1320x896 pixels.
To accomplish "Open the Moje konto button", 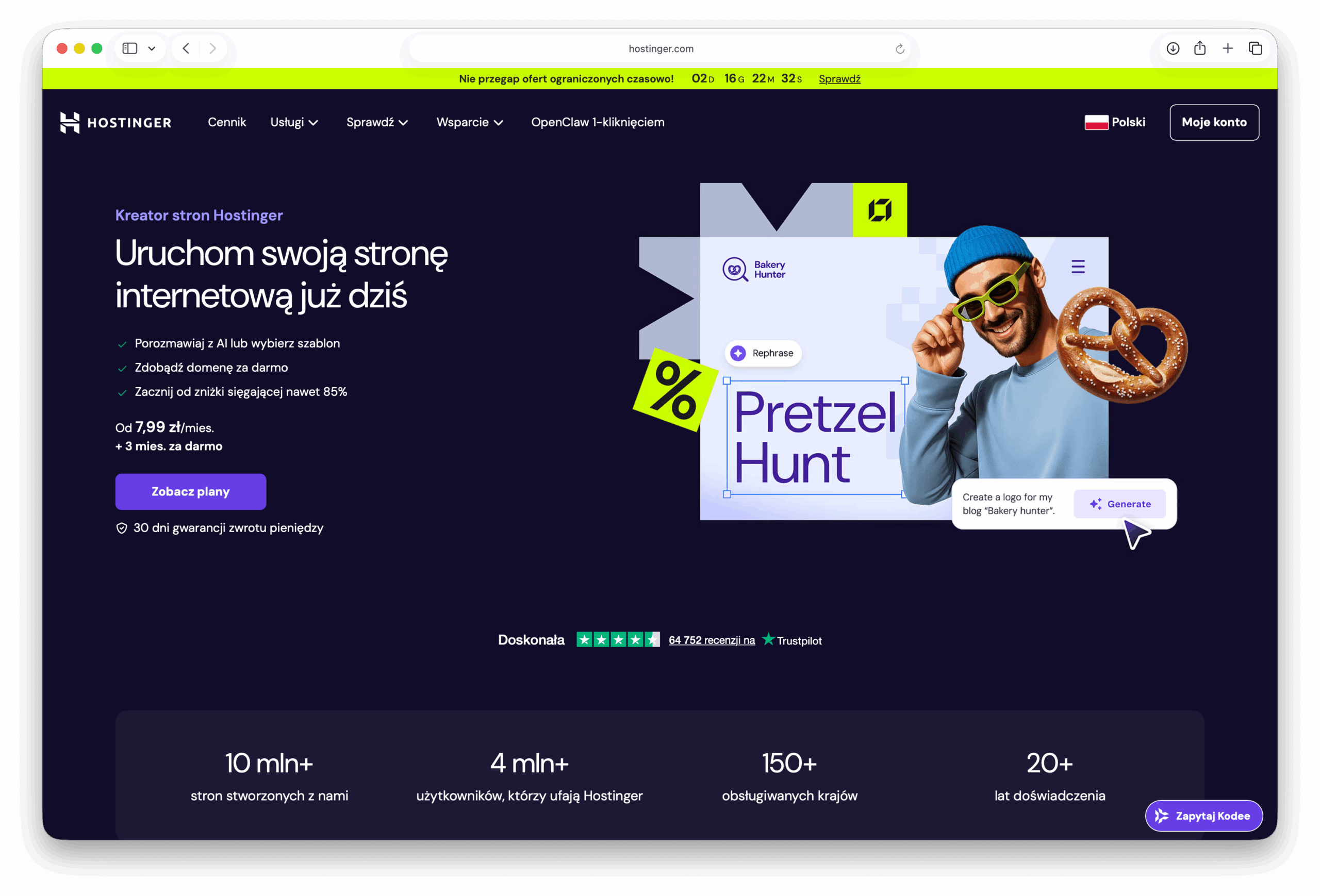I will 1214,122.
